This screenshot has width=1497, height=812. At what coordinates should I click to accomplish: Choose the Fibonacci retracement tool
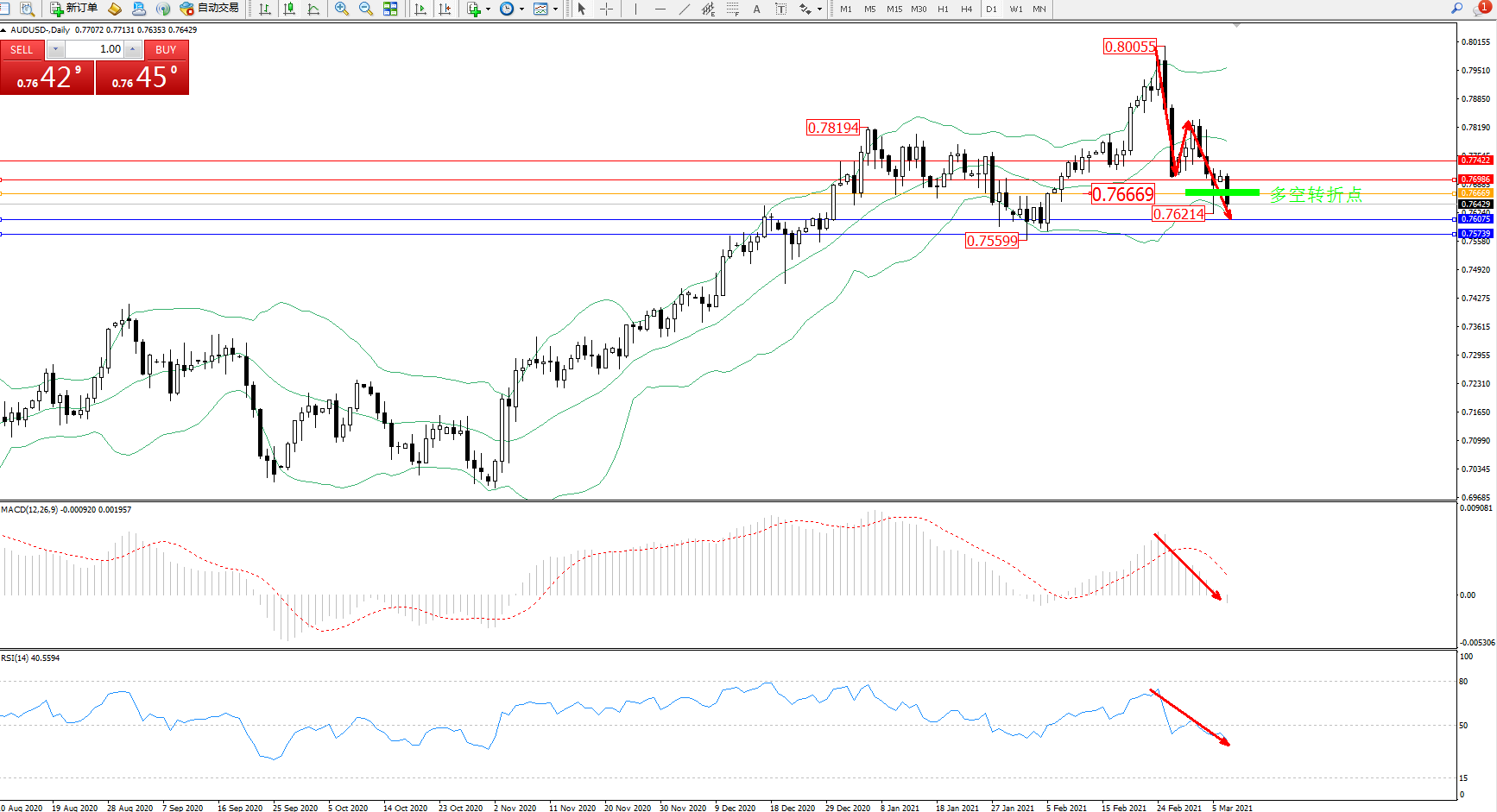[x=732, y=9]
